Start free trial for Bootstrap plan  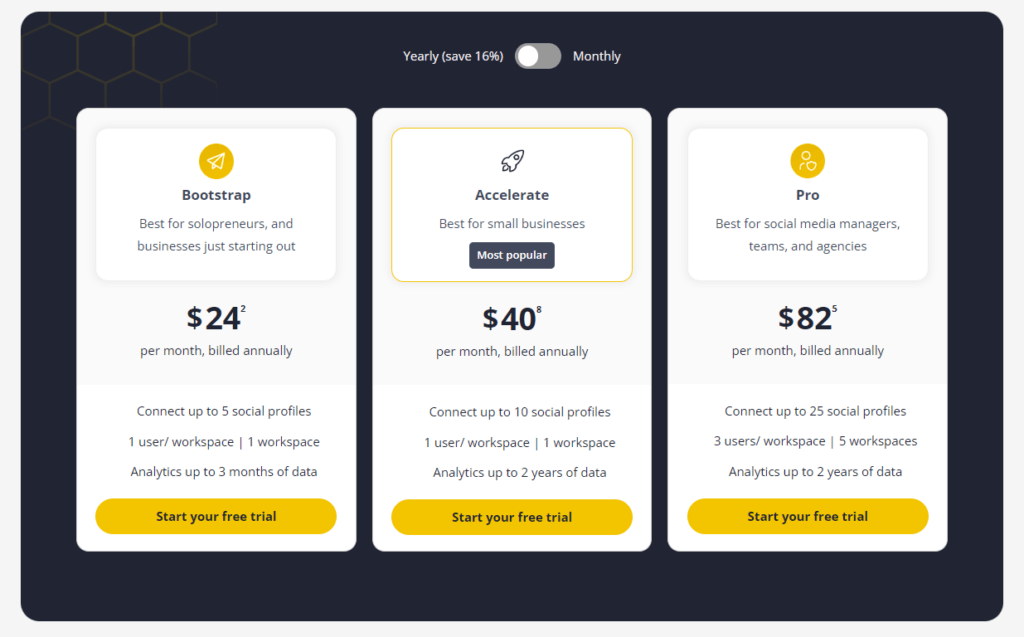(216, 516)
